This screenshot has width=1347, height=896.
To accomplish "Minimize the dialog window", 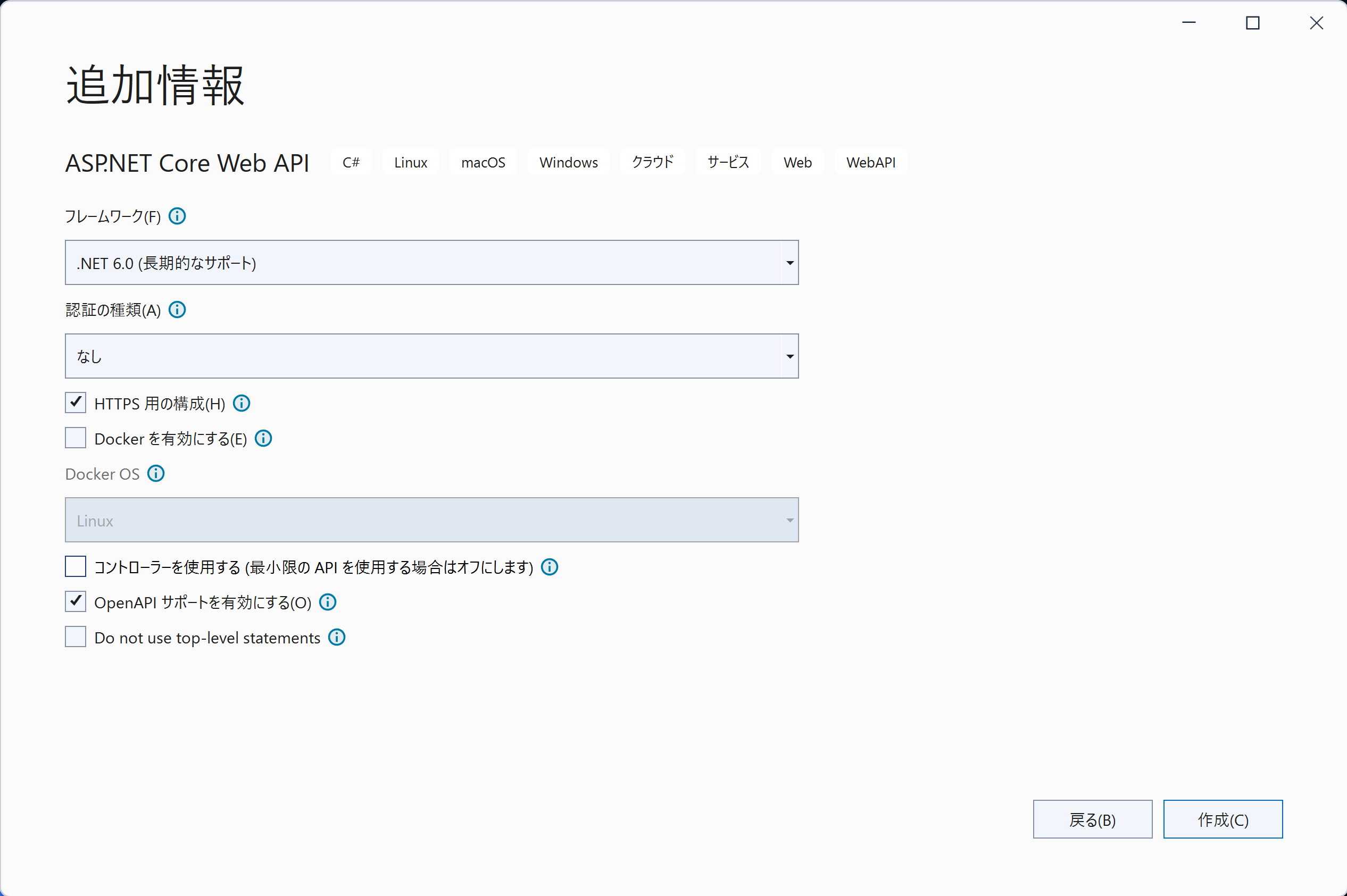I will 1189,23.
